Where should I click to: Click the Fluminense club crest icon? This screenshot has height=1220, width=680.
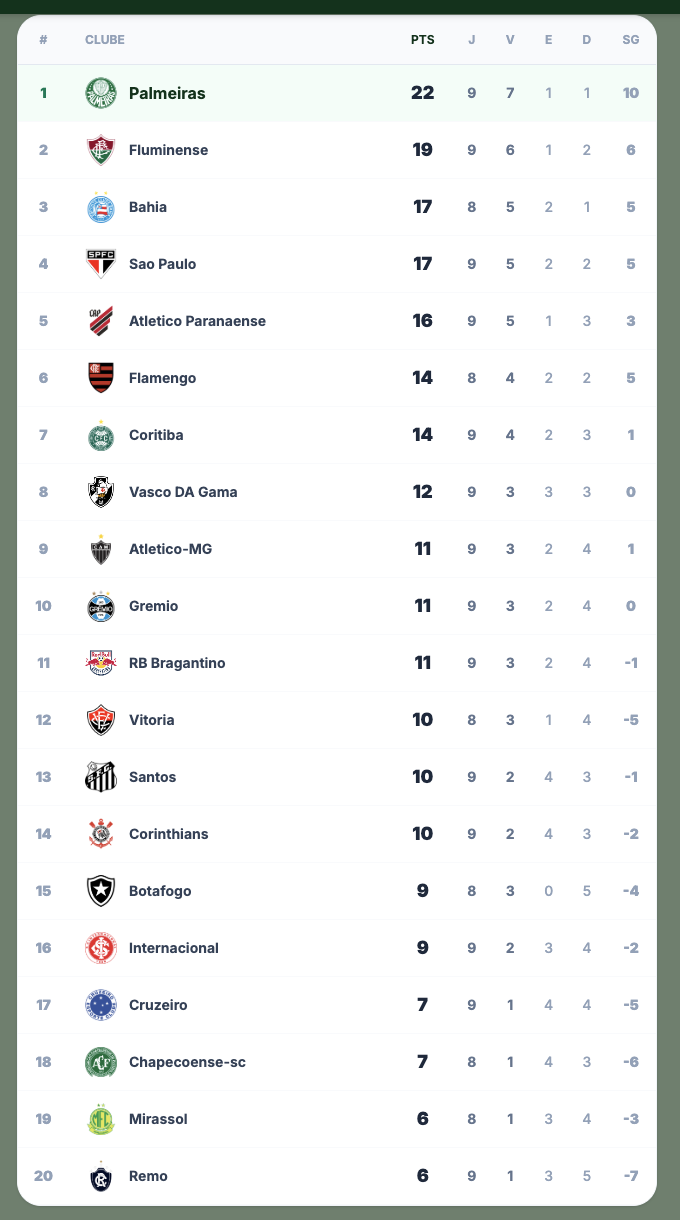click(101, 150)
